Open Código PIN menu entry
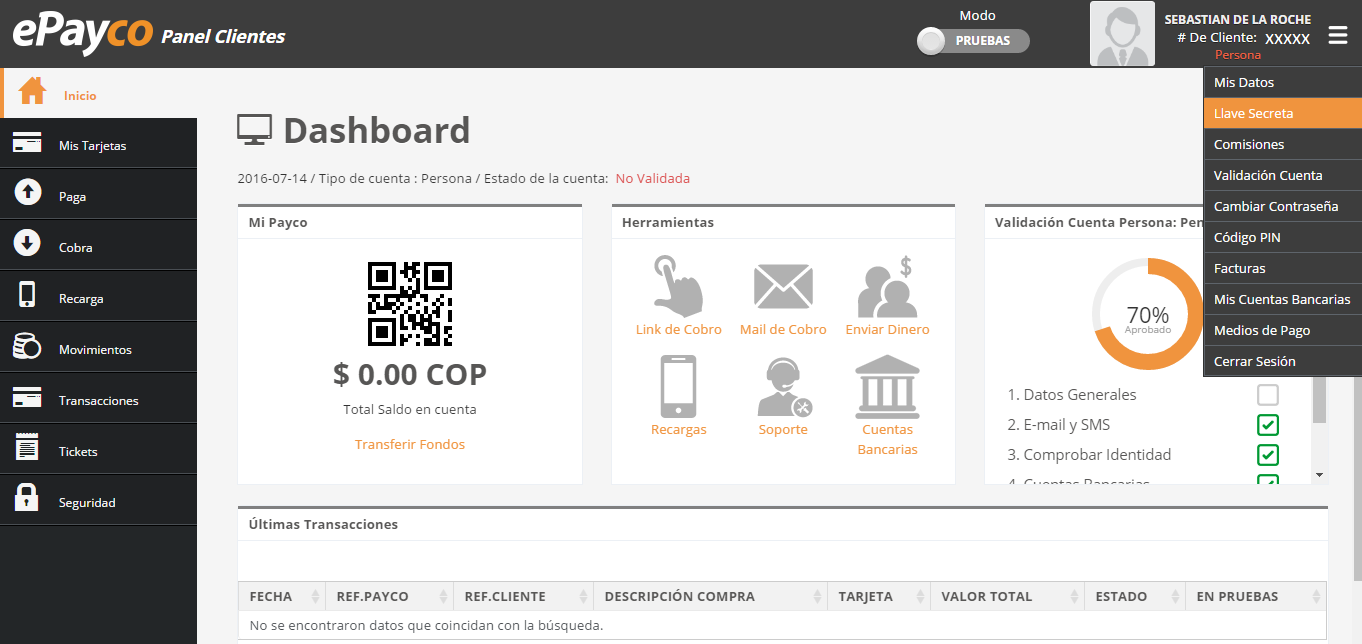Screen dimensions: 1362x644 point(1283,237)
